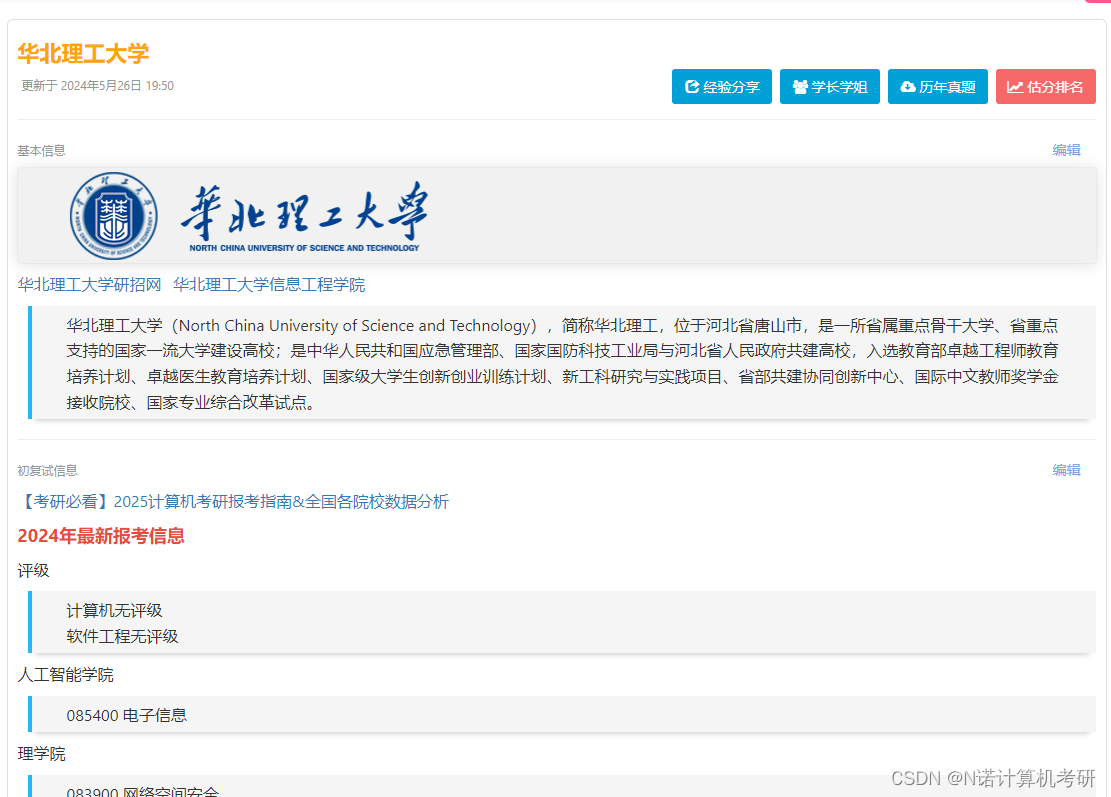Click the 初复试信息 section label
The height and width of the screenshot is (797, 1111).
47,470
